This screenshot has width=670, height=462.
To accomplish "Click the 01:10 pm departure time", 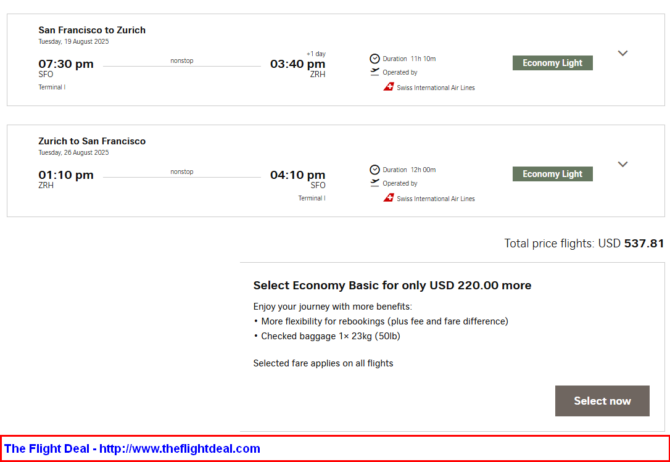I will pyautogui.click(x=66, y=175).
